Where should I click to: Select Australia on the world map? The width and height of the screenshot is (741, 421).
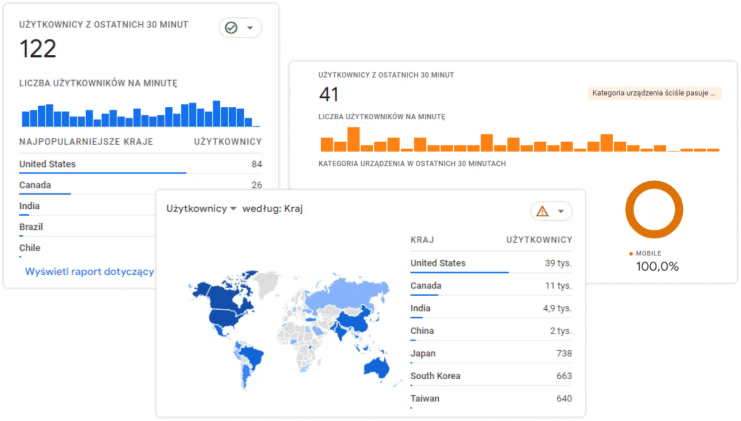click(x=378, y=365)
